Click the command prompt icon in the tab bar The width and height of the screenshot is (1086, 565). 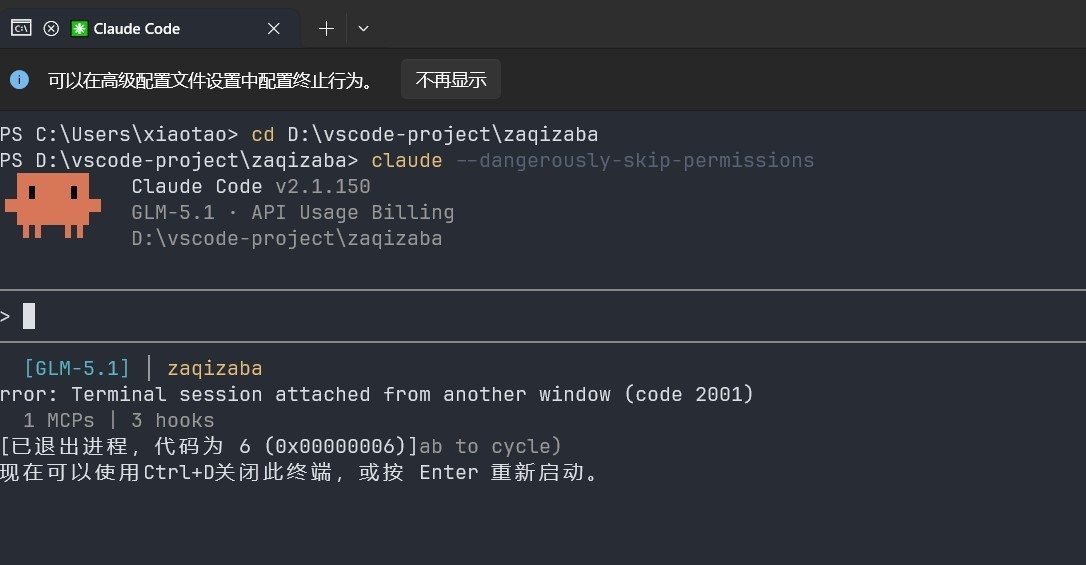tap(21, 28)
